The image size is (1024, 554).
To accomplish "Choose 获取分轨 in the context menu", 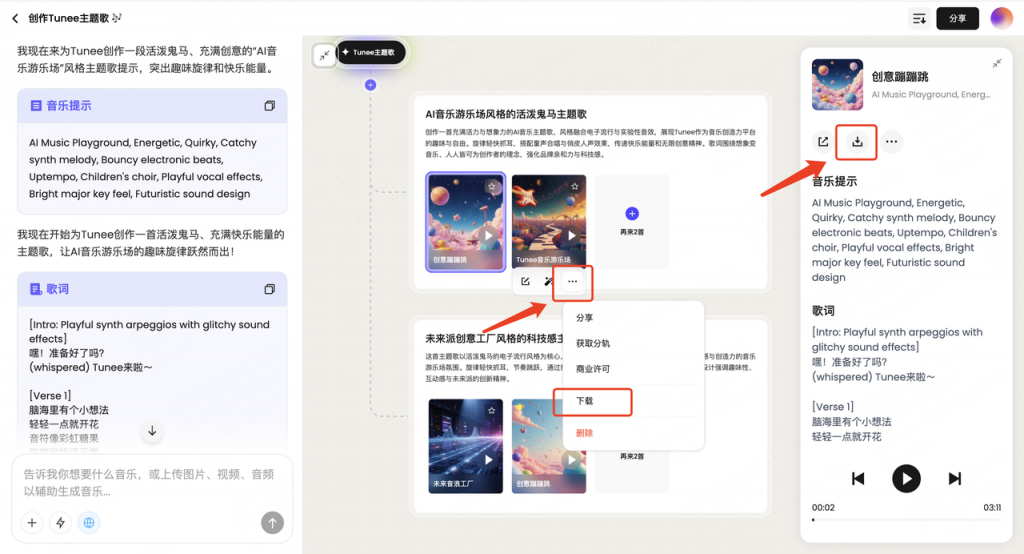I will [593, 343].
